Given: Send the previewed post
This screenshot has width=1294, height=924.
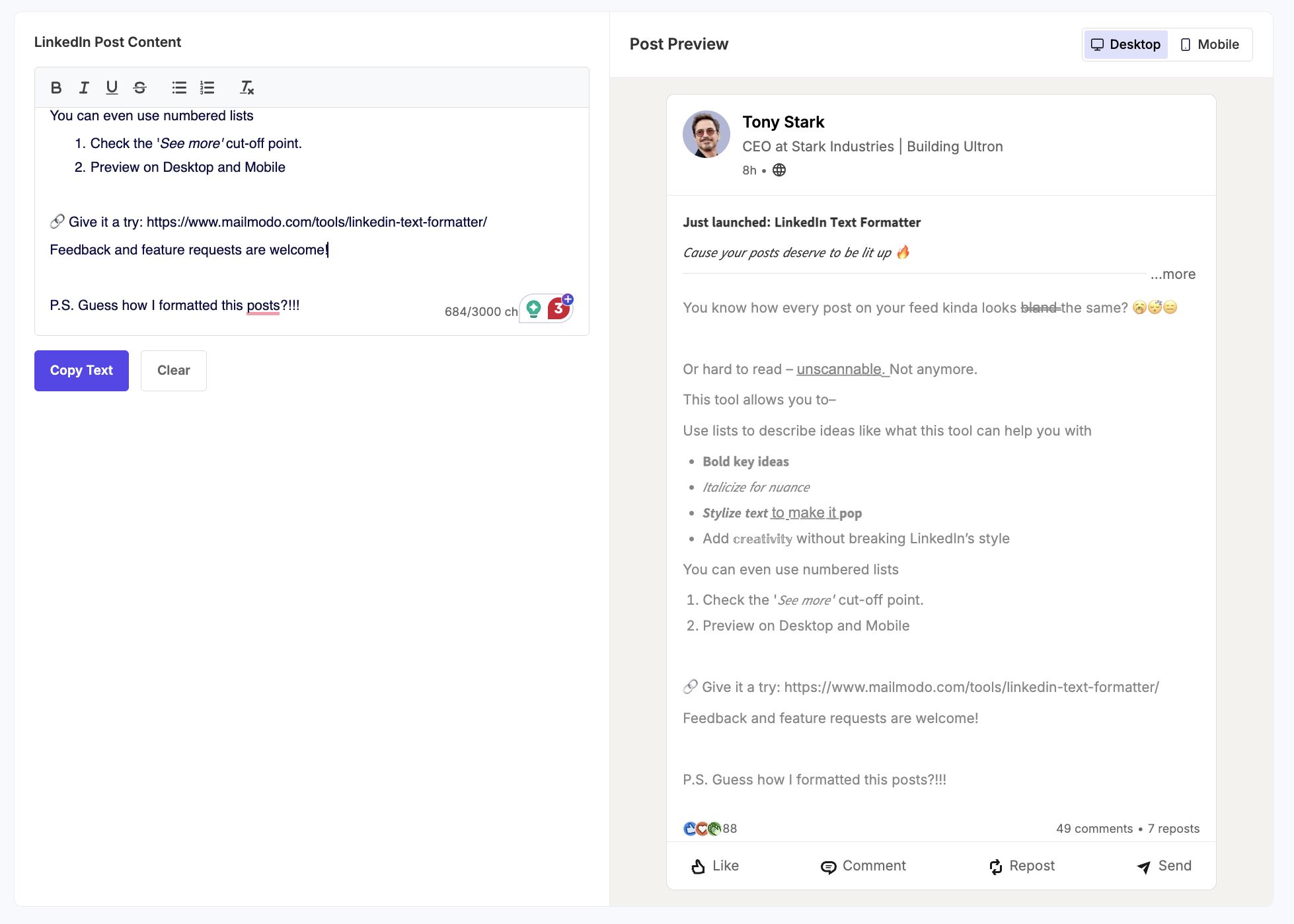Looking at the screenshot, I should pyautogui.click(x=1164, y=866).
